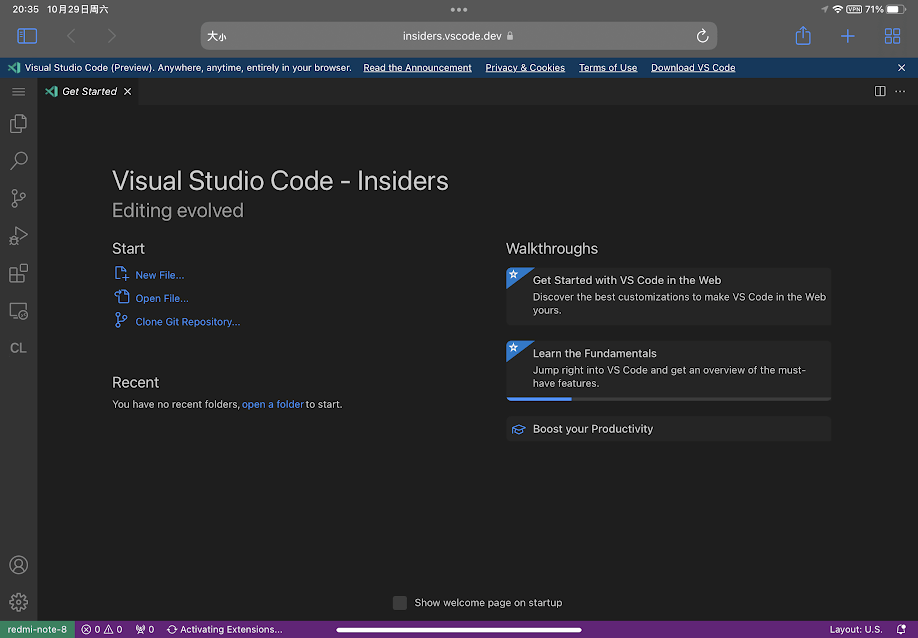Click the Read the Announcement link
The width and height of the screenshot is (918, 638).
(417, 68)
